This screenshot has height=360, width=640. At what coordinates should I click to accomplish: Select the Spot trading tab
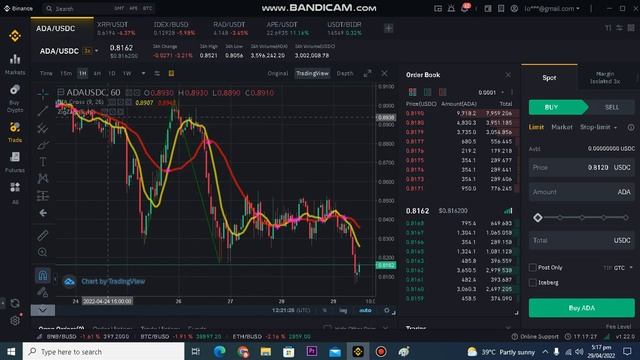coord(549,78)
